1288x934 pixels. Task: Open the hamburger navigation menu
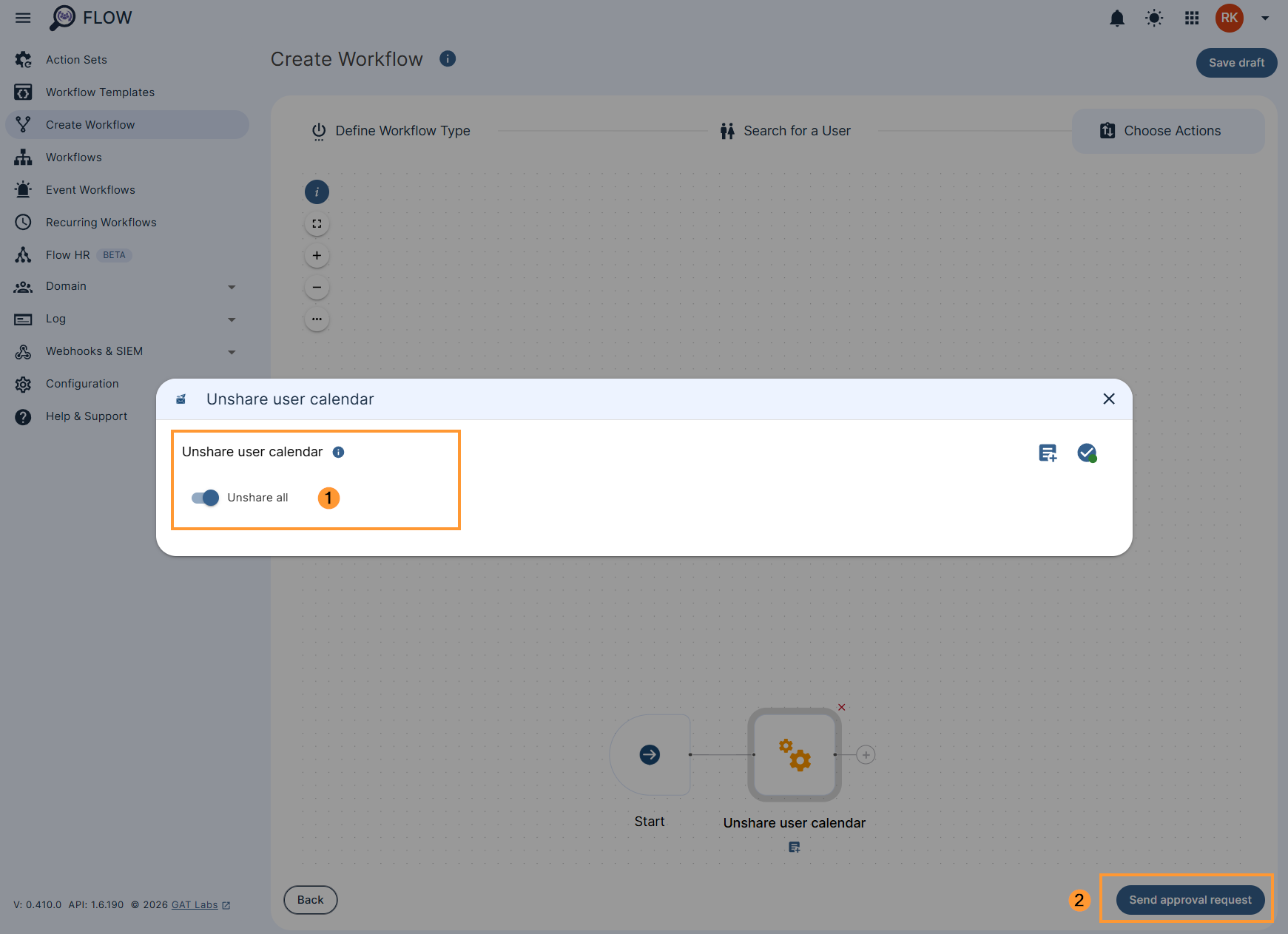[22, 18]
